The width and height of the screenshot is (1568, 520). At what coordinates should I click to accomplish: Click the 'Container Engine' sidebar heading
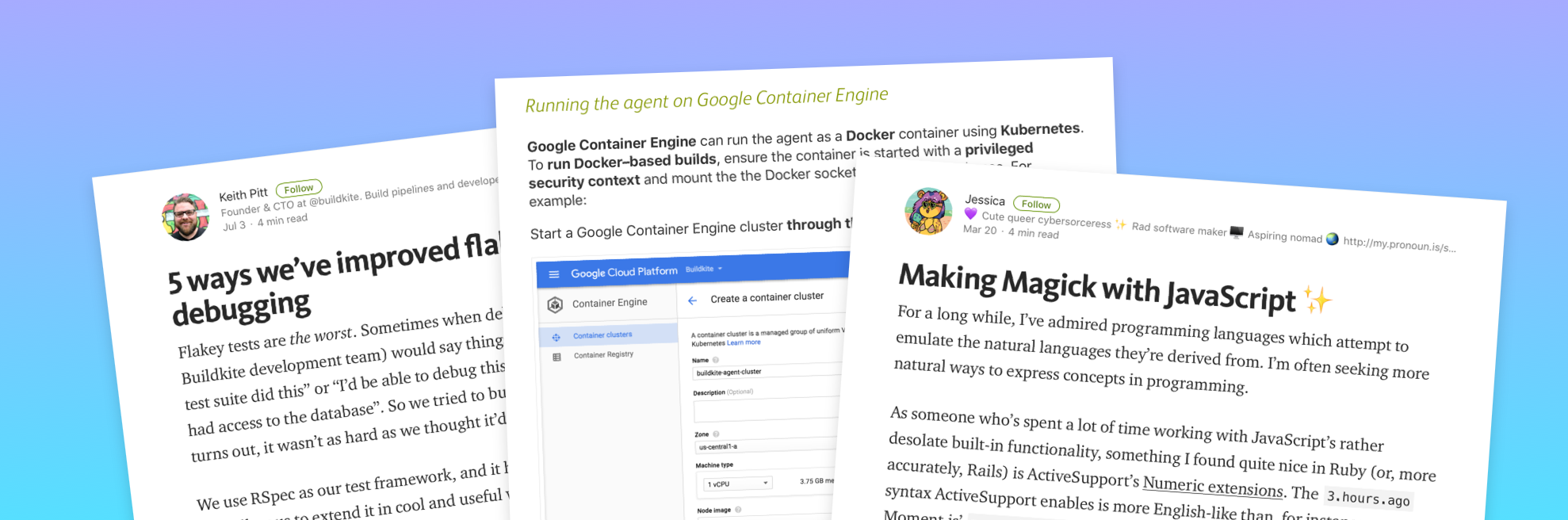click(610, 303)
